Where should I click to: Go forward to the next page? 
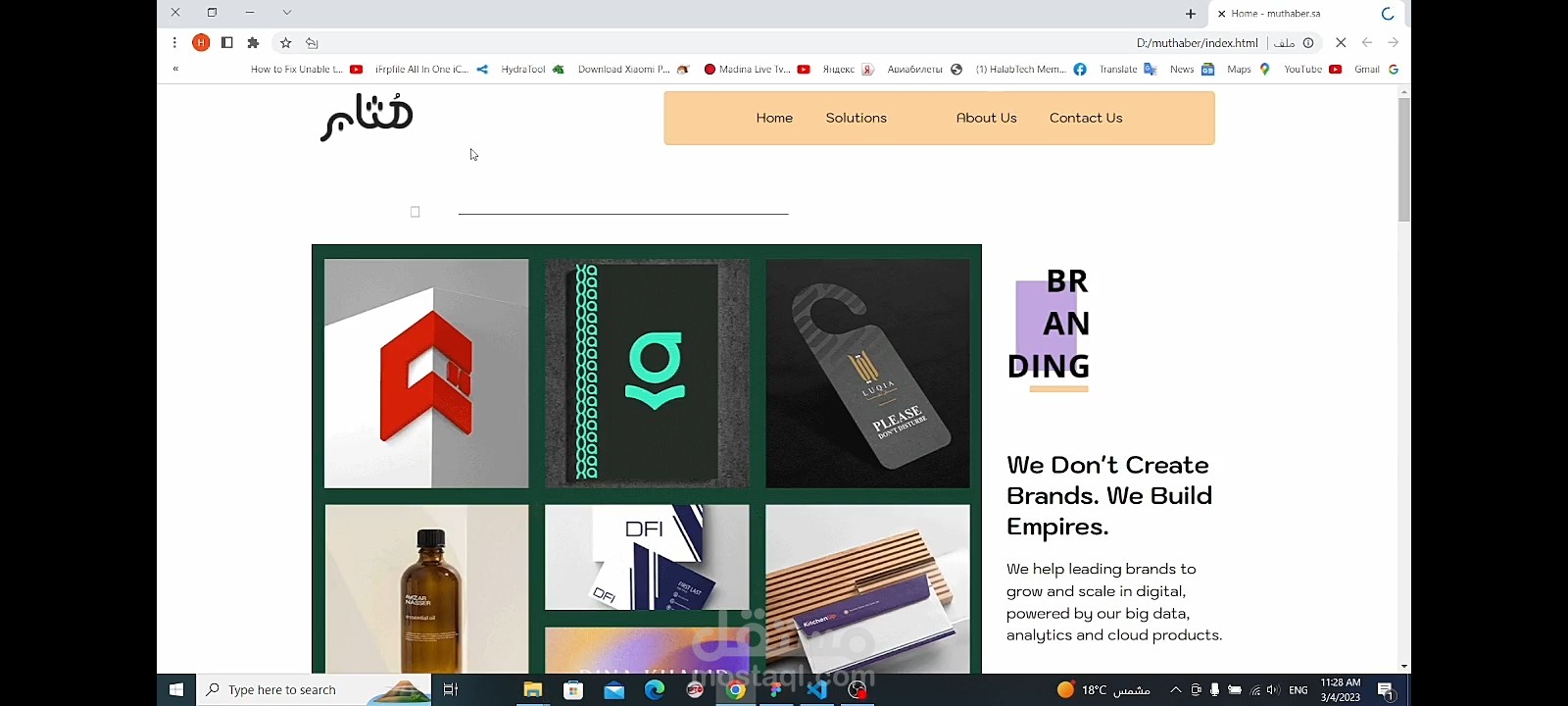tap(1393, 42)
